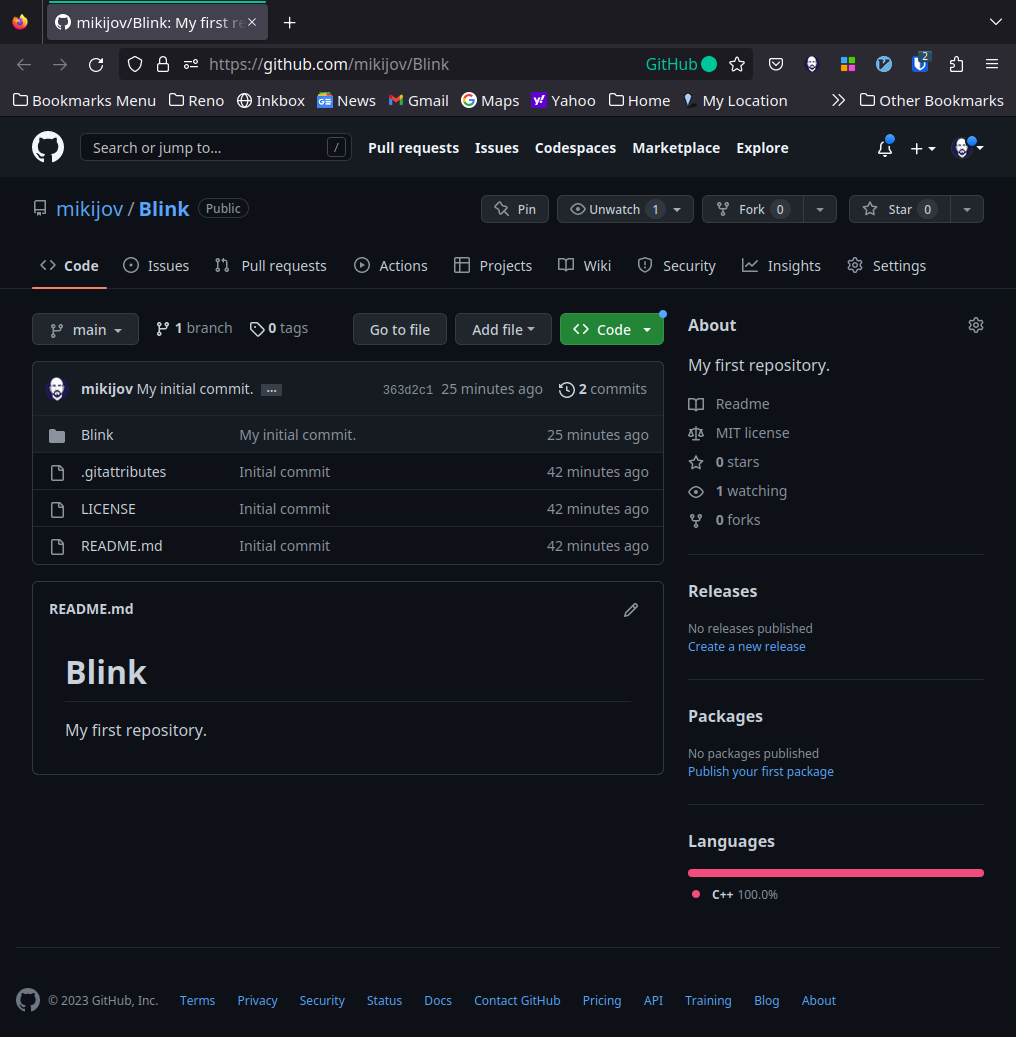Open the user avatar account menu
The image size is (1016, 1037).
coord(966,148)
